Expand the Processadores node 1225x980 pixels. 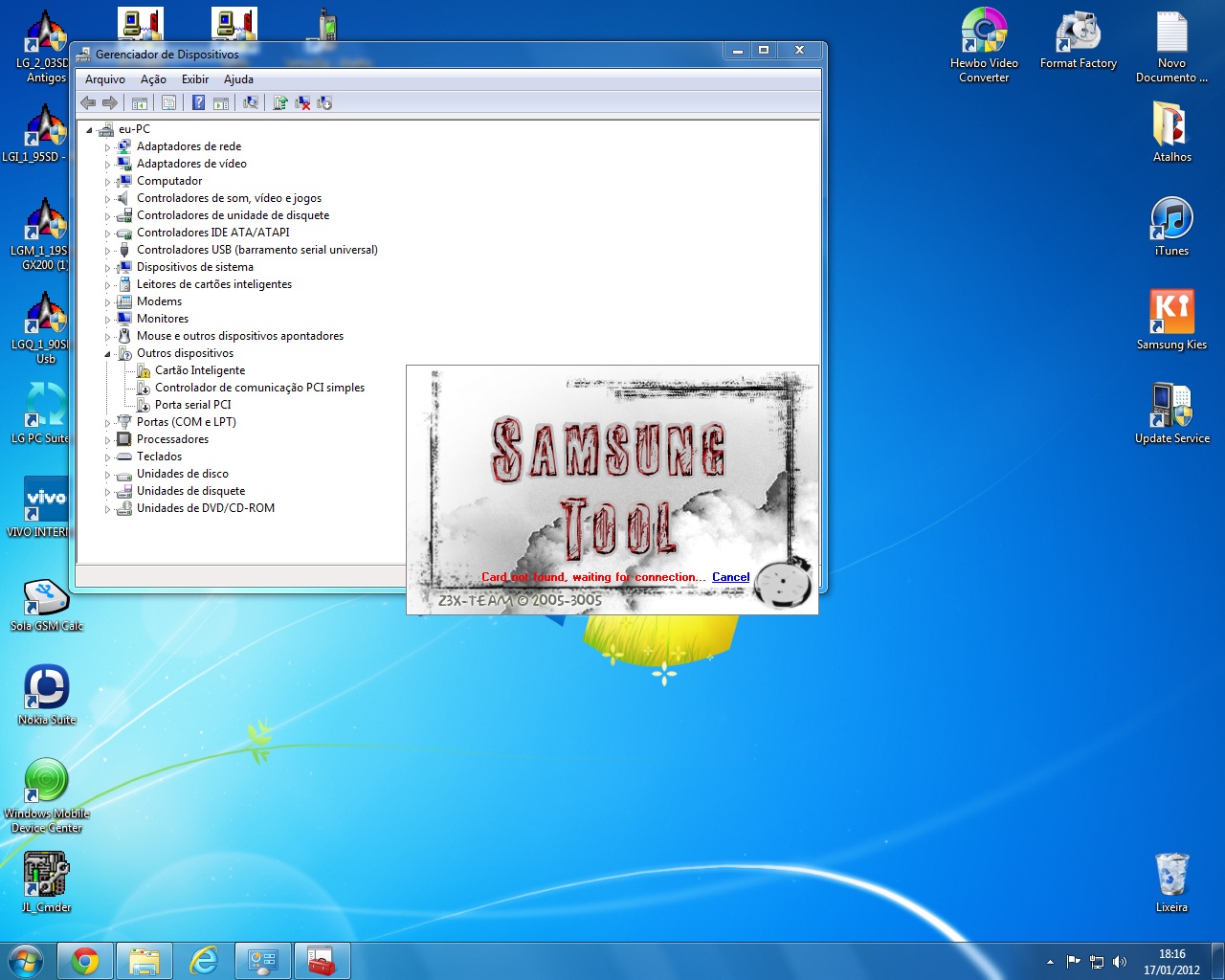[x=107, y=440]
